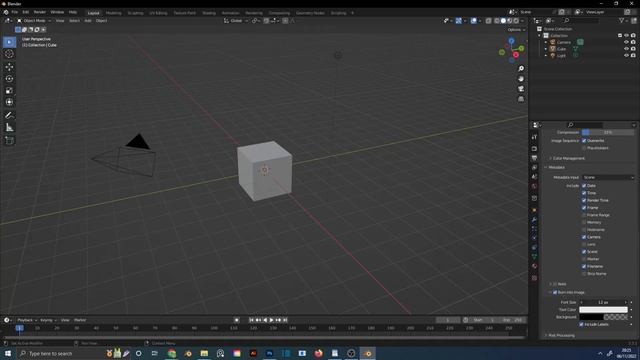Select the Transform tool
Image resolution: width=640 pixels, height=360 pixels.
click(x=9, y=102)
